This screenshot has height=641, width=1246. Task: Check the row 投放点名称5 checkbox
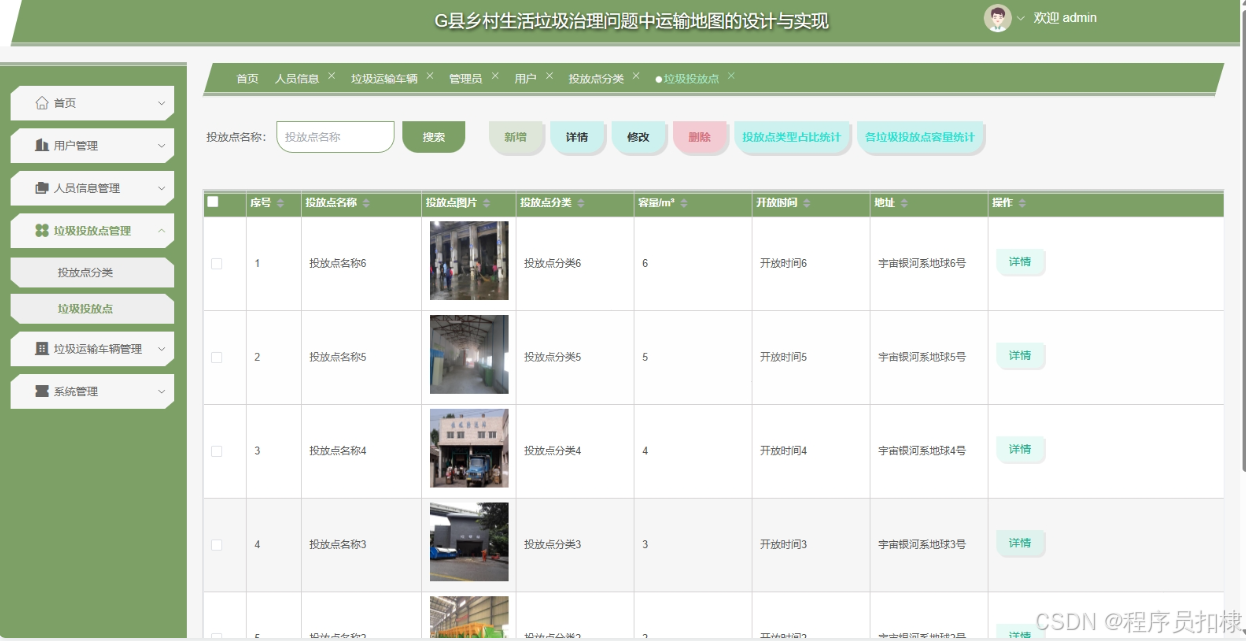[216, 357]
